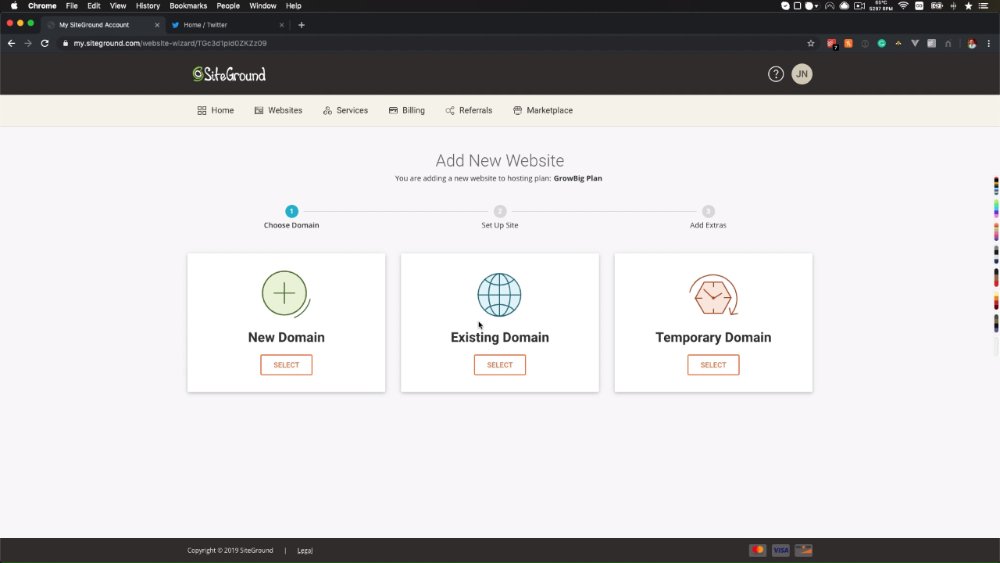The width and height of the screenshot is (1000, 563).
Task: Open the Websites navigation tab
Action: click(x=278, y=110)
